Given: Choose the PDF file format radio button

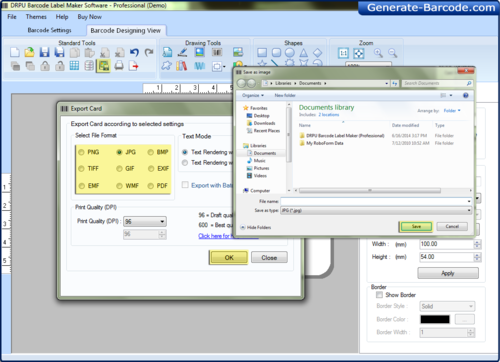Looking at the screenshot, I should tap(158, 186).
